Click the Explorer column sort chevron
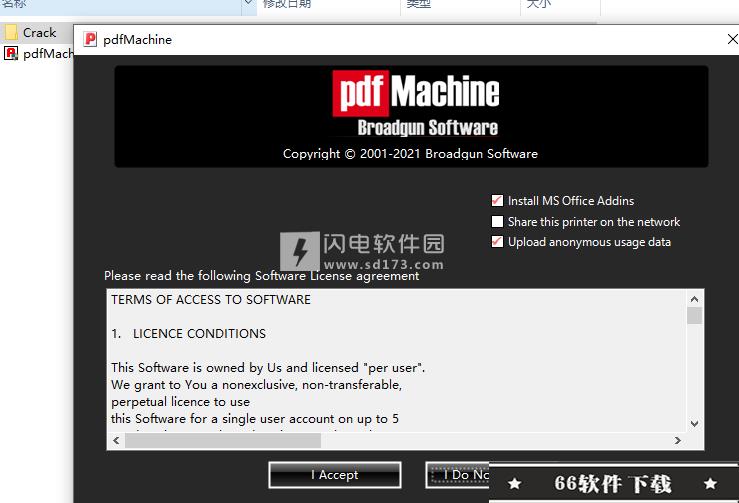Image resolution: width=739 pixels, height=503 pixels. pos(248,3)
